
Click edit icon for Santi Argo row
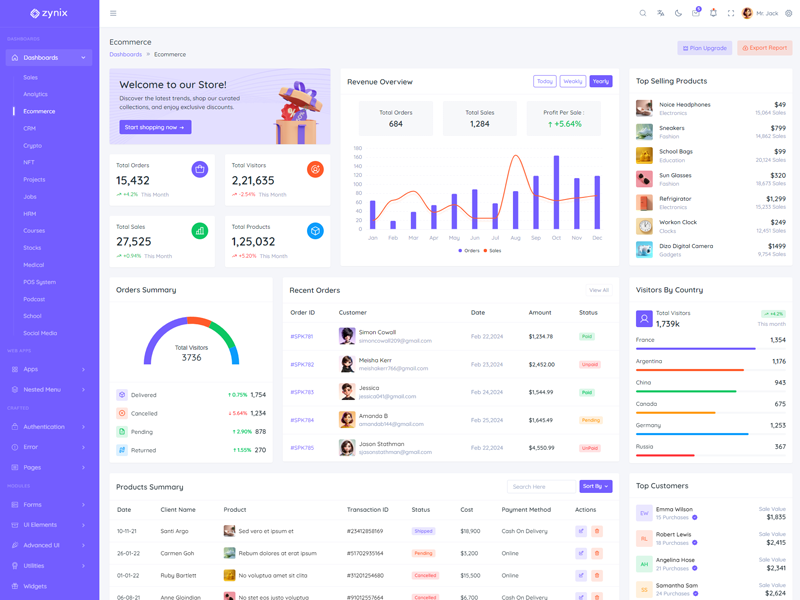click(581, 531)
